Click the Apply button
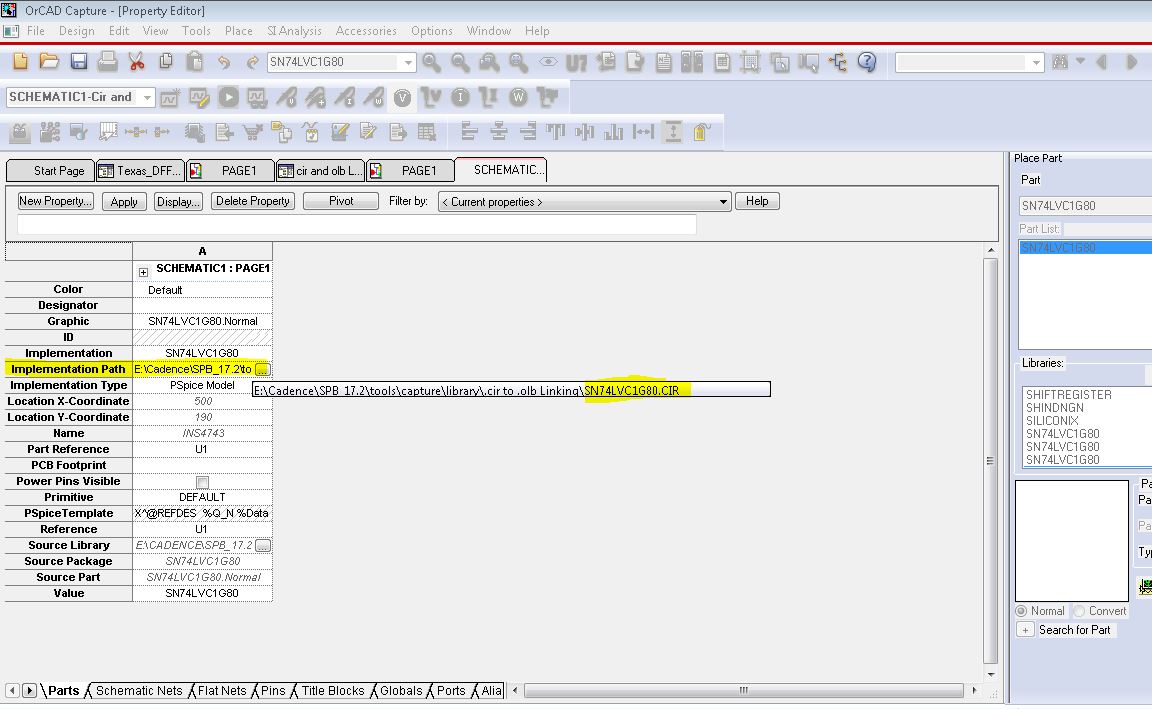The image size is (1152, 709). tap(124, 202)
